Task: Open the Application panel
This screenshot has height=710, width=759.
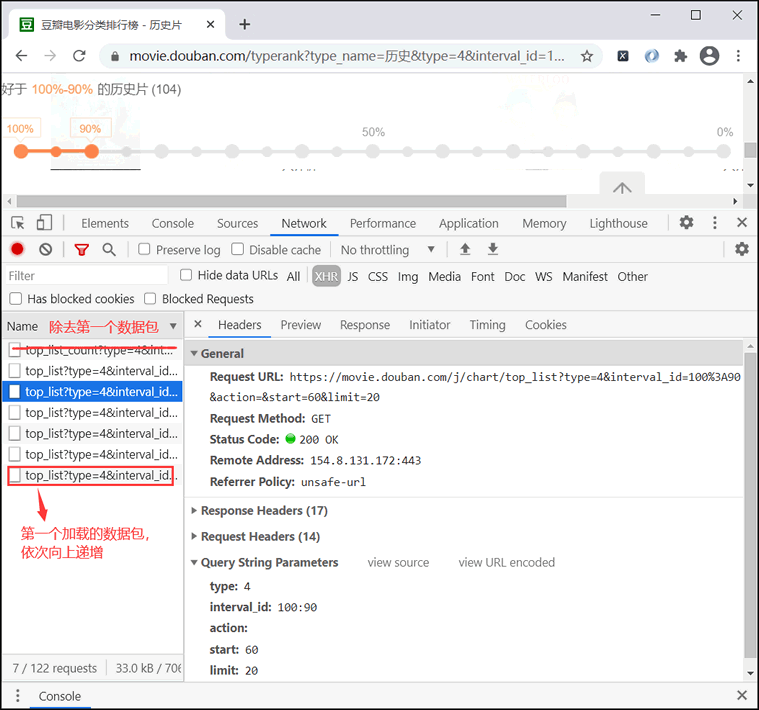Action: pyautogui.click(x=469, y=223)
